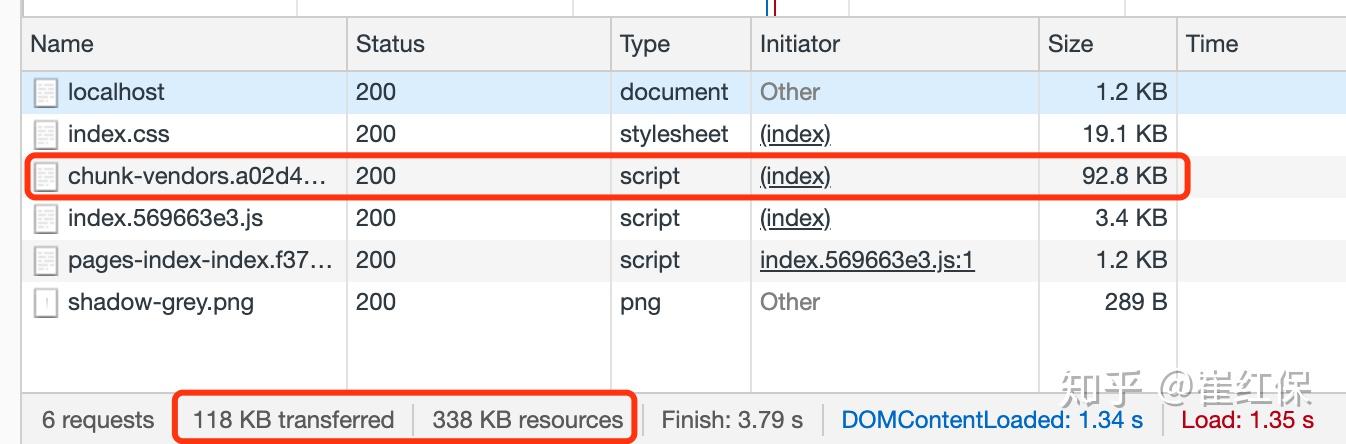Sort requests by the Initiator column
Viewport: 1346px width, 444px height.
click(x=799, y=44)
